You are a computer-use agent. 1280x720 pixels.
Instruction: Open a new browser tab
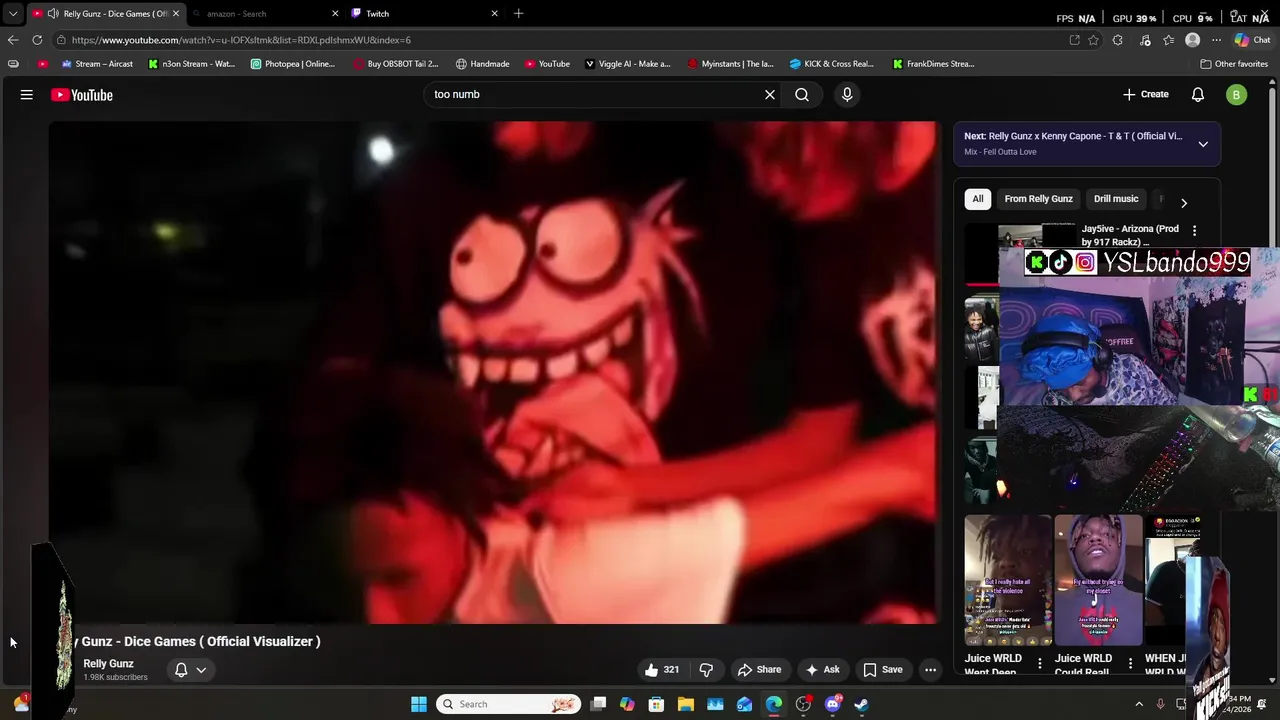point(518,14)
